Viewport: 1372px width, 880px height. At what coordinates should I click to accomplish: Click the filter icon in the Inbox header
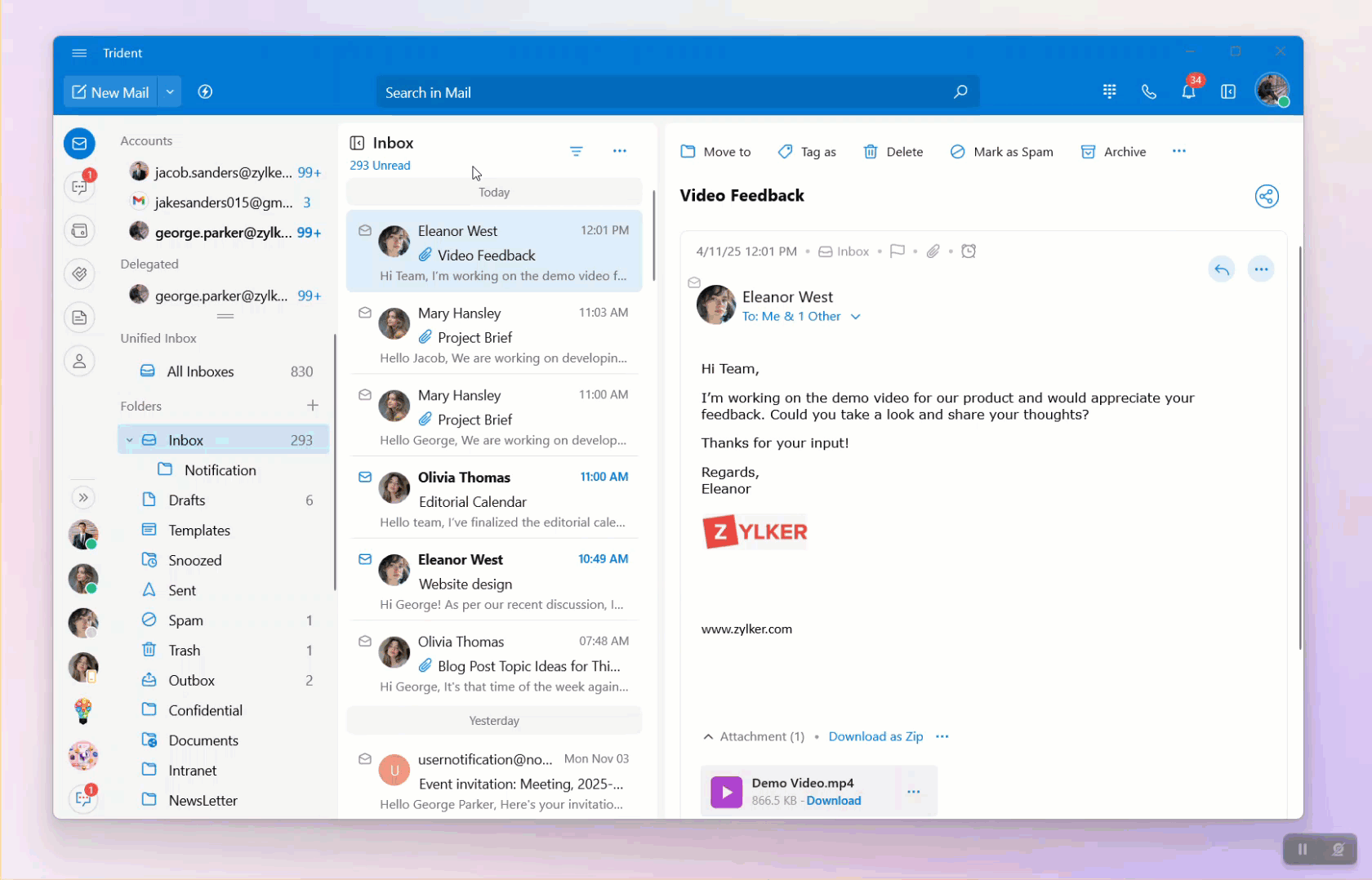coord(577,151)
